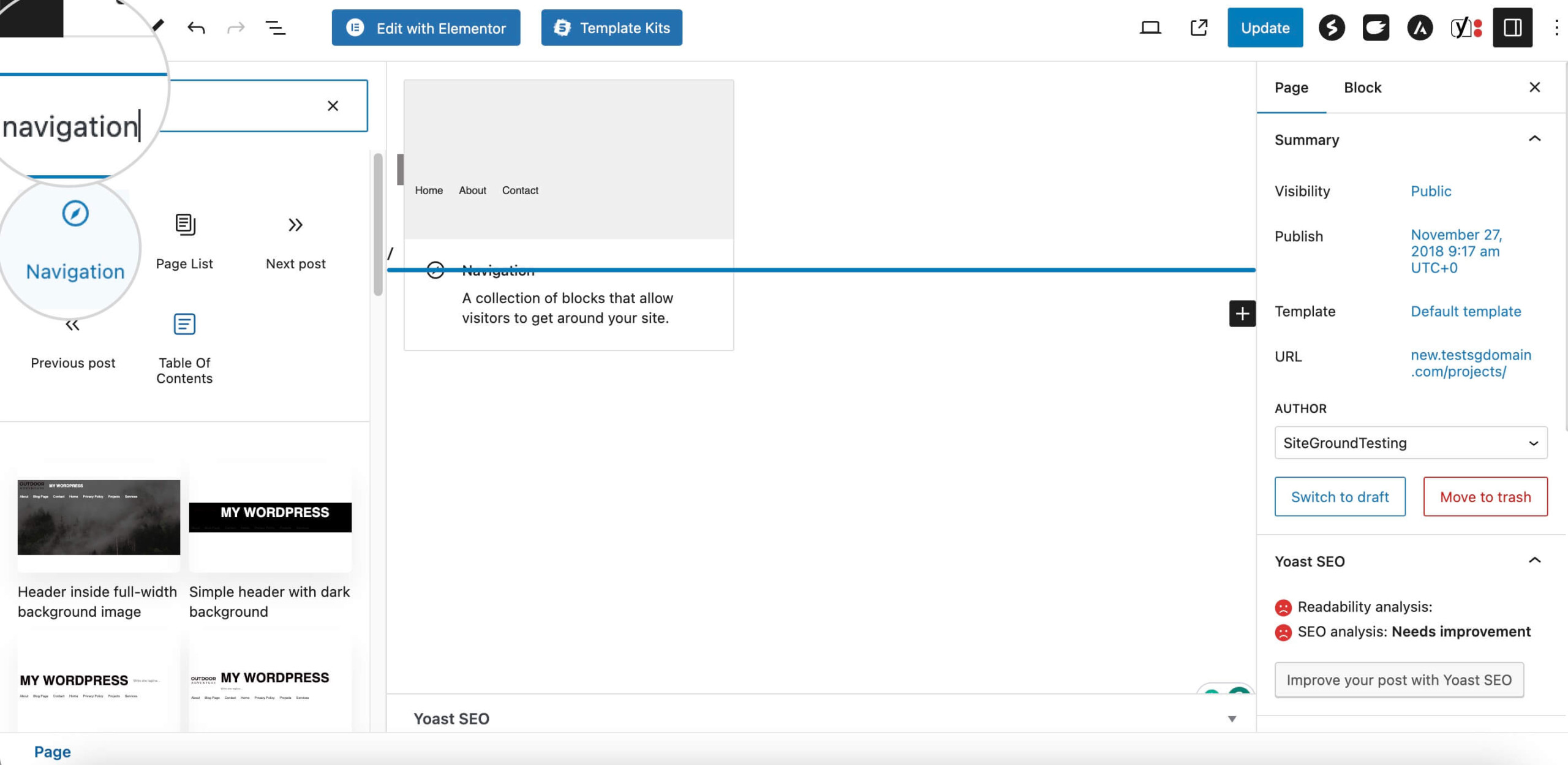The image size is (1568, 765).
Task: Click the black plus add block button
Action: [x=1242, y=314]
